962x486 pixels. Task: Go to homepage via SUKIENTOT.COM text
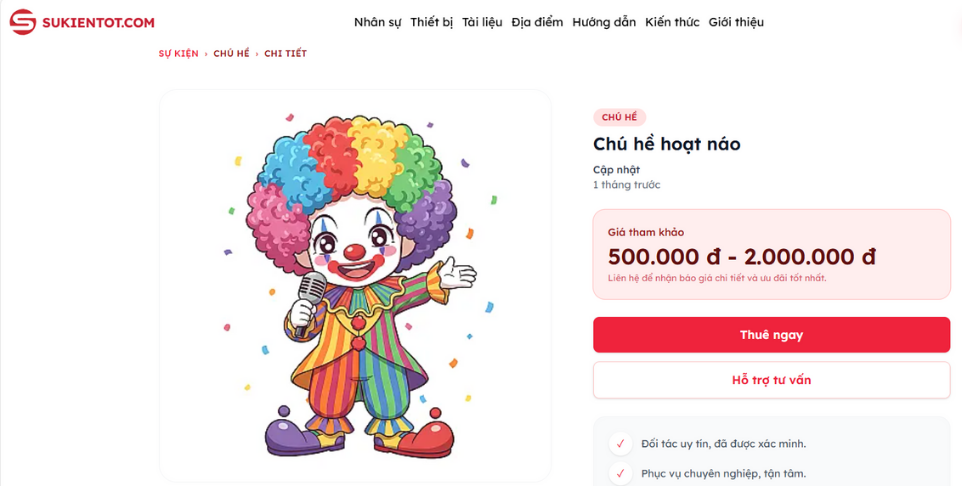point(98,22)
